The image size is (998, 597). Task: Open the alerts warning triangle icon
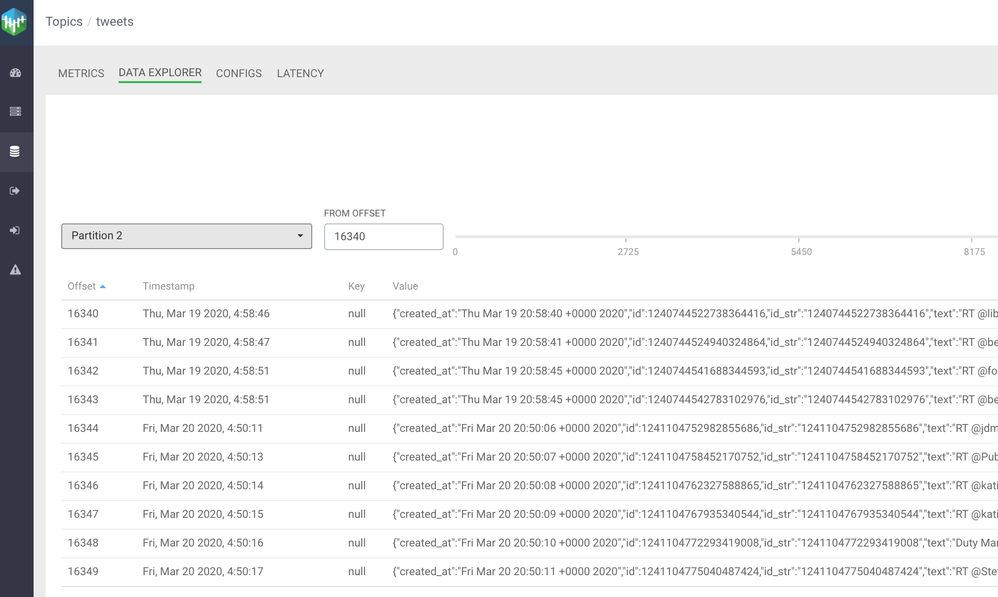coord(15,270)
